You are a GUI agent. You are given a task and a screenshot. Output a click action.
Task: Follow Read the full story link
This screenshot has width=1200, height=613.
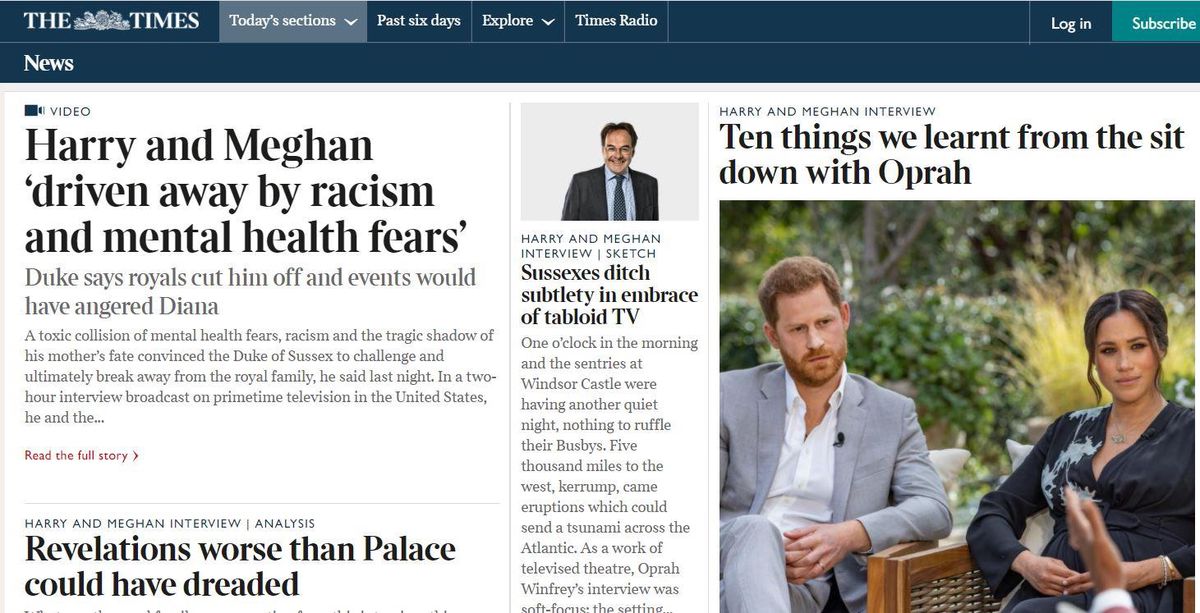[x=76, y=456]
